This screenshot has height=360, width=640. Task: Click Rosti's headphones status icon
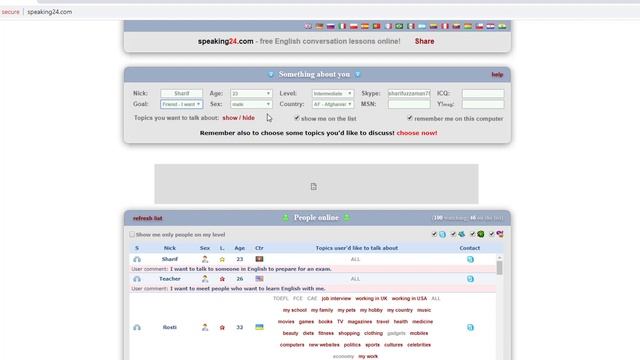click(x=137, y=327)
